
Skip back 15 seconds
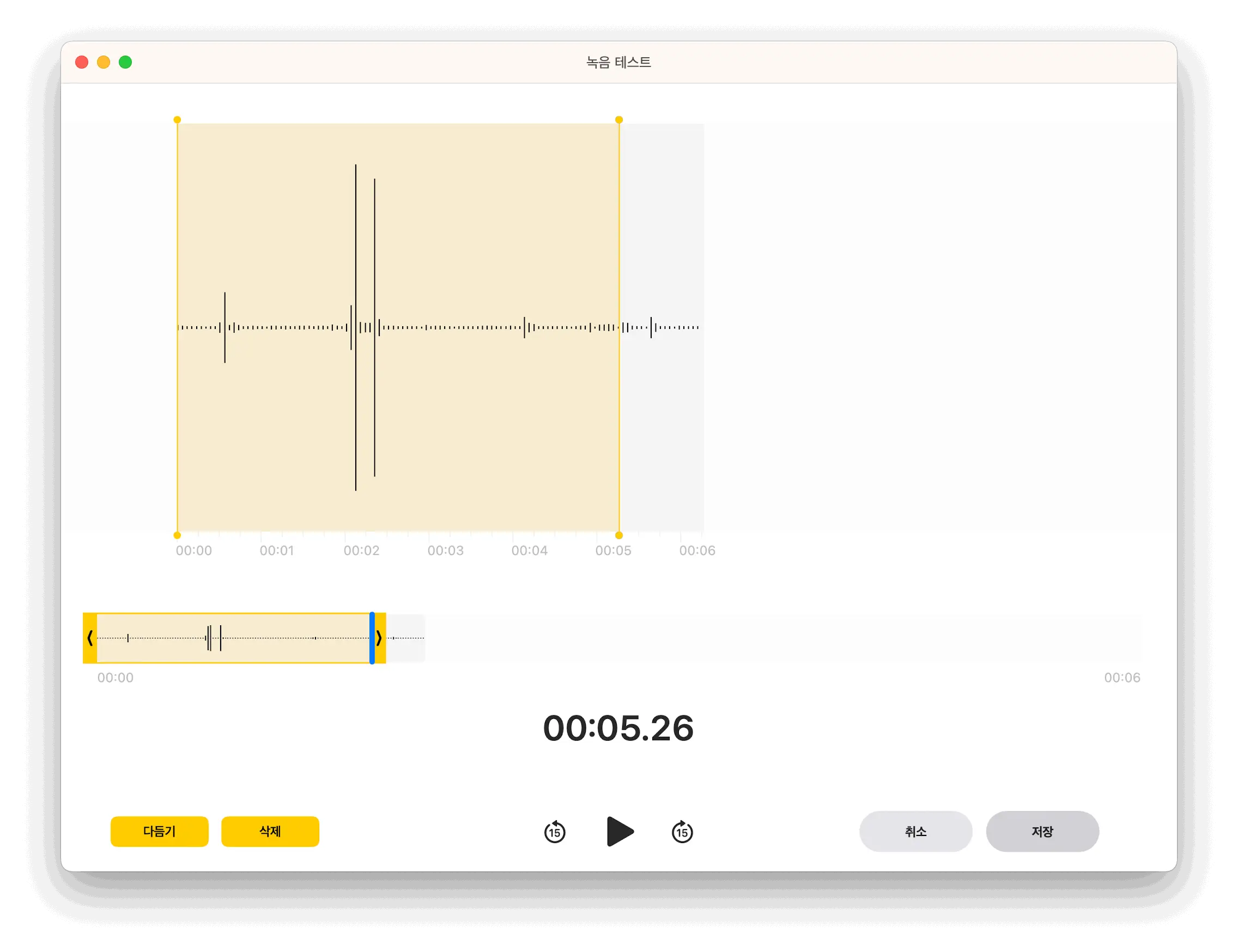[x=554, y=832]
